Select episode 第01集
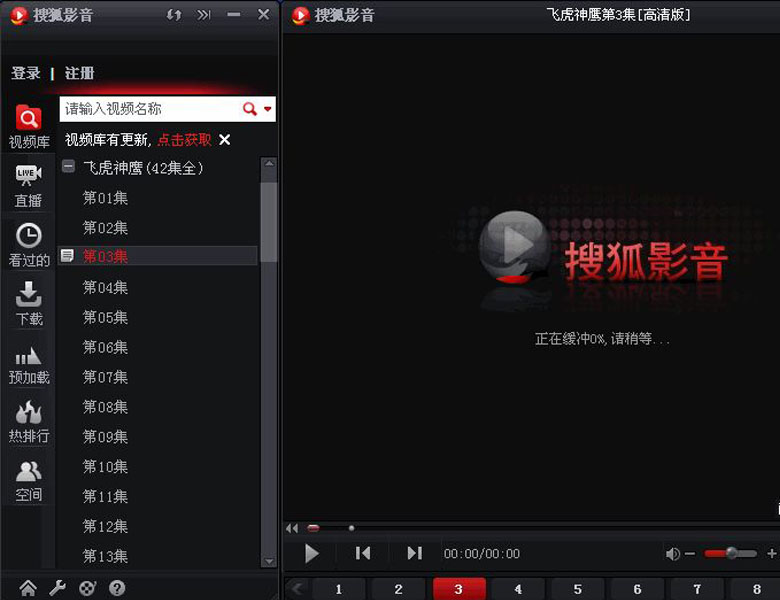 pos(105,198)
